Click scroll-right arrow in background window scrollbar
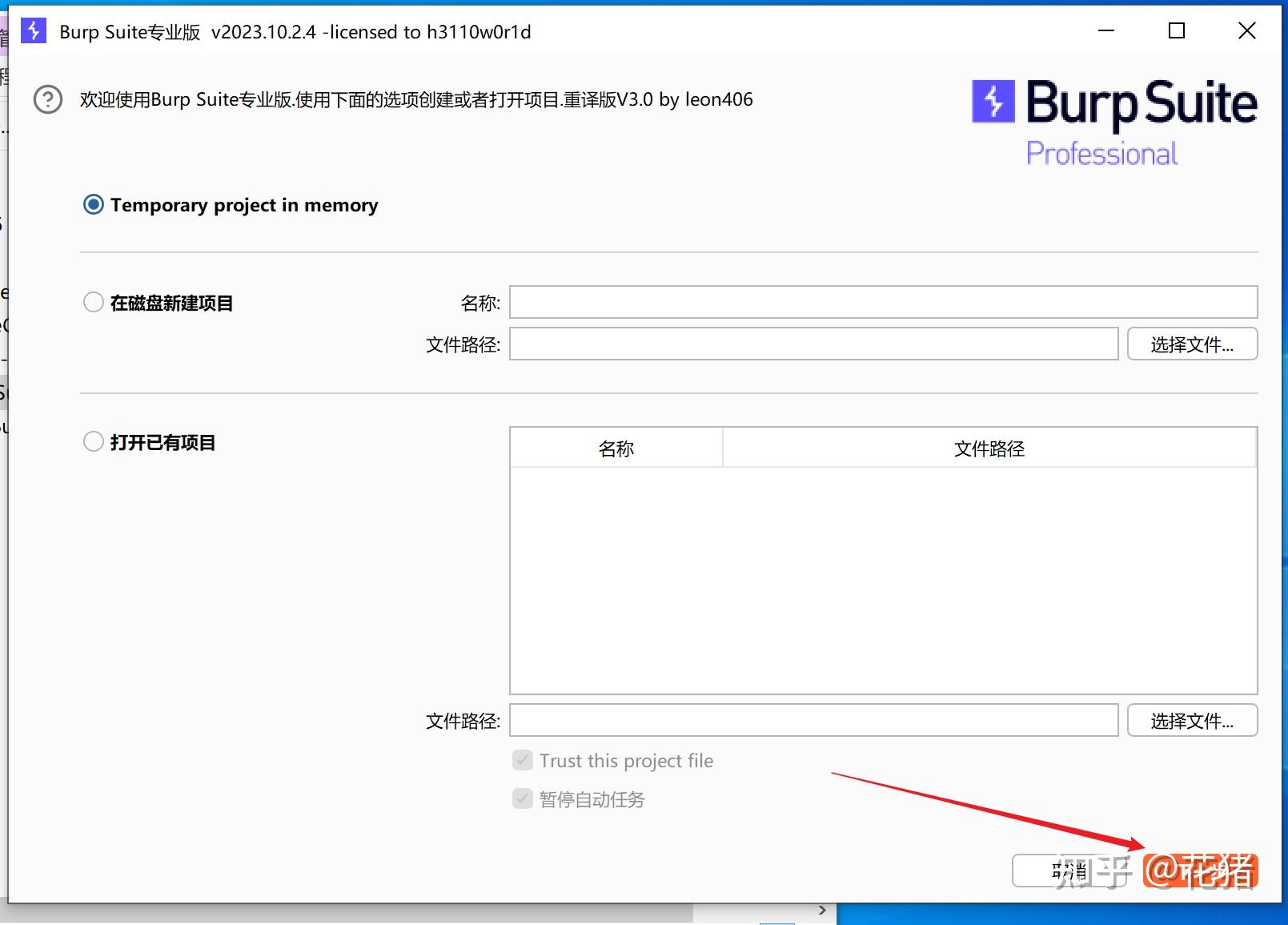The image size is (1288, 925). [822, 911]
